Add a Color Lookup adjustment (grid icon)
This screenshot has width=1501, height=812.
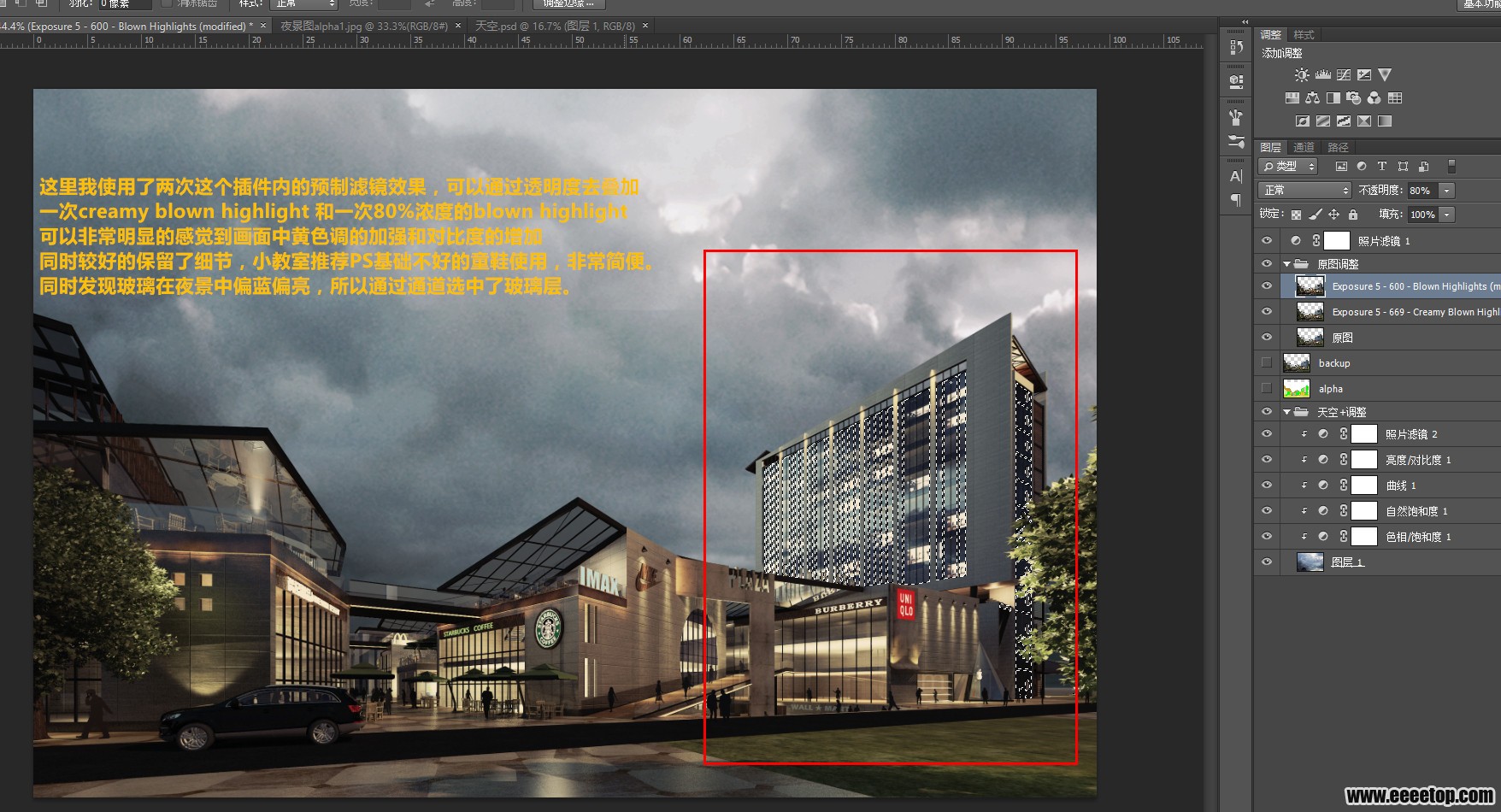tap(1395, 98)
